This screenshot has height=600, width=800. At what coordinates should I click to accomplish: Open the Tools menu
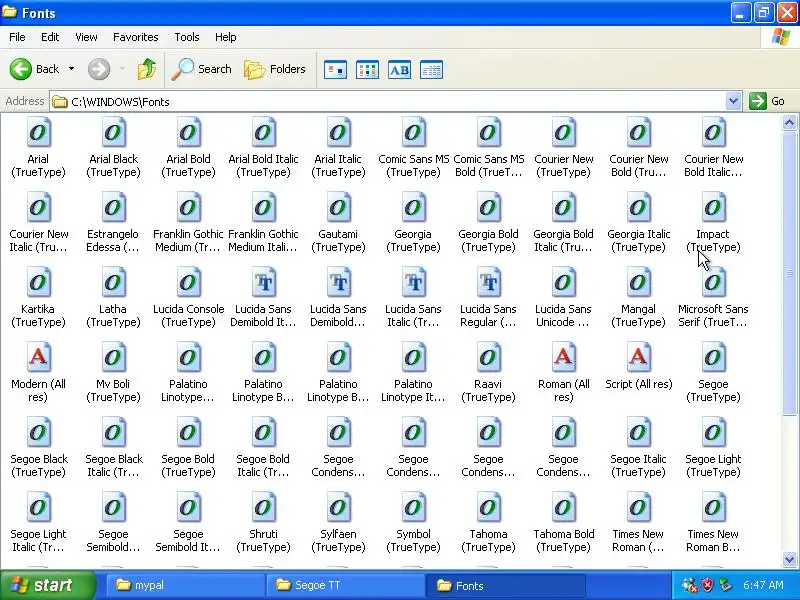187,37
